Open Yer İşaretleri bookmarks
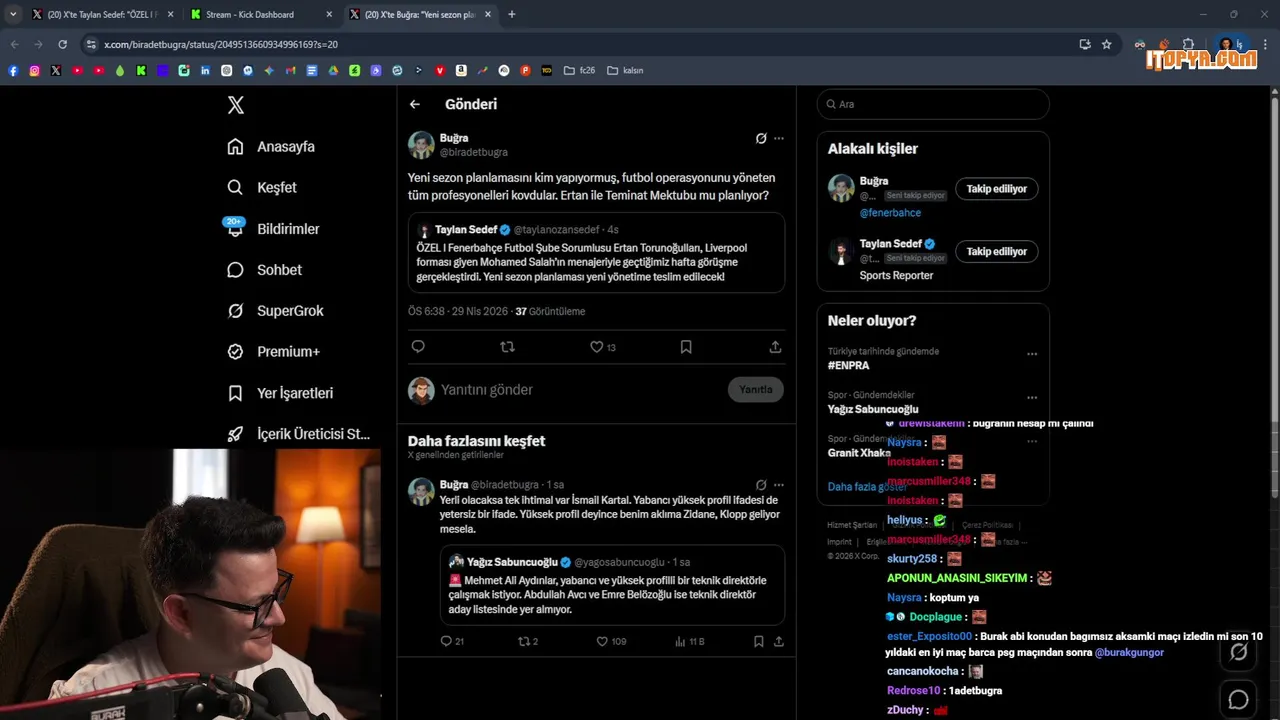The height and width of the screenshot is (720, 1280). 280,393
